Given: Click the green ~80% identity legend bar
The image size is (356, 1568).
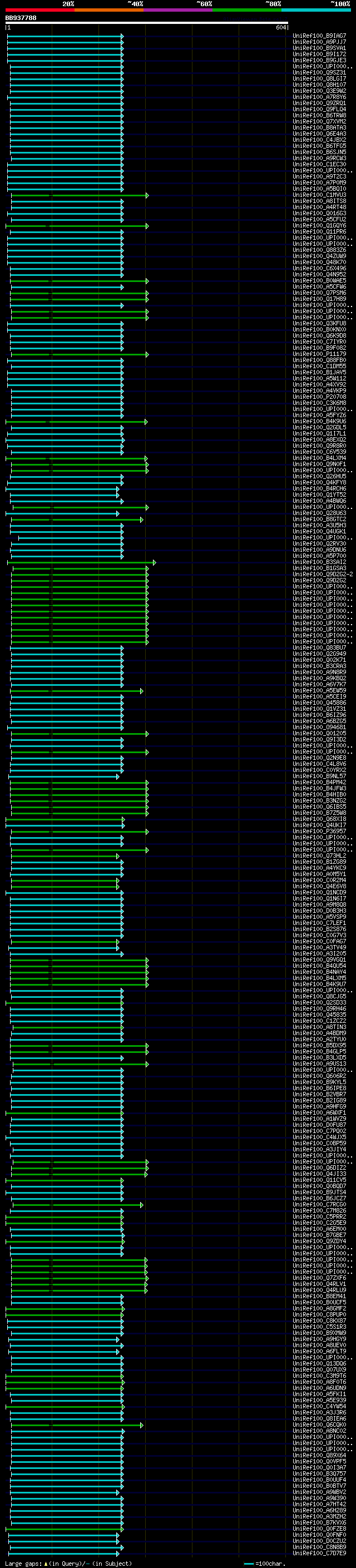Looking at the screenshot, I should [x=247, y=10].
